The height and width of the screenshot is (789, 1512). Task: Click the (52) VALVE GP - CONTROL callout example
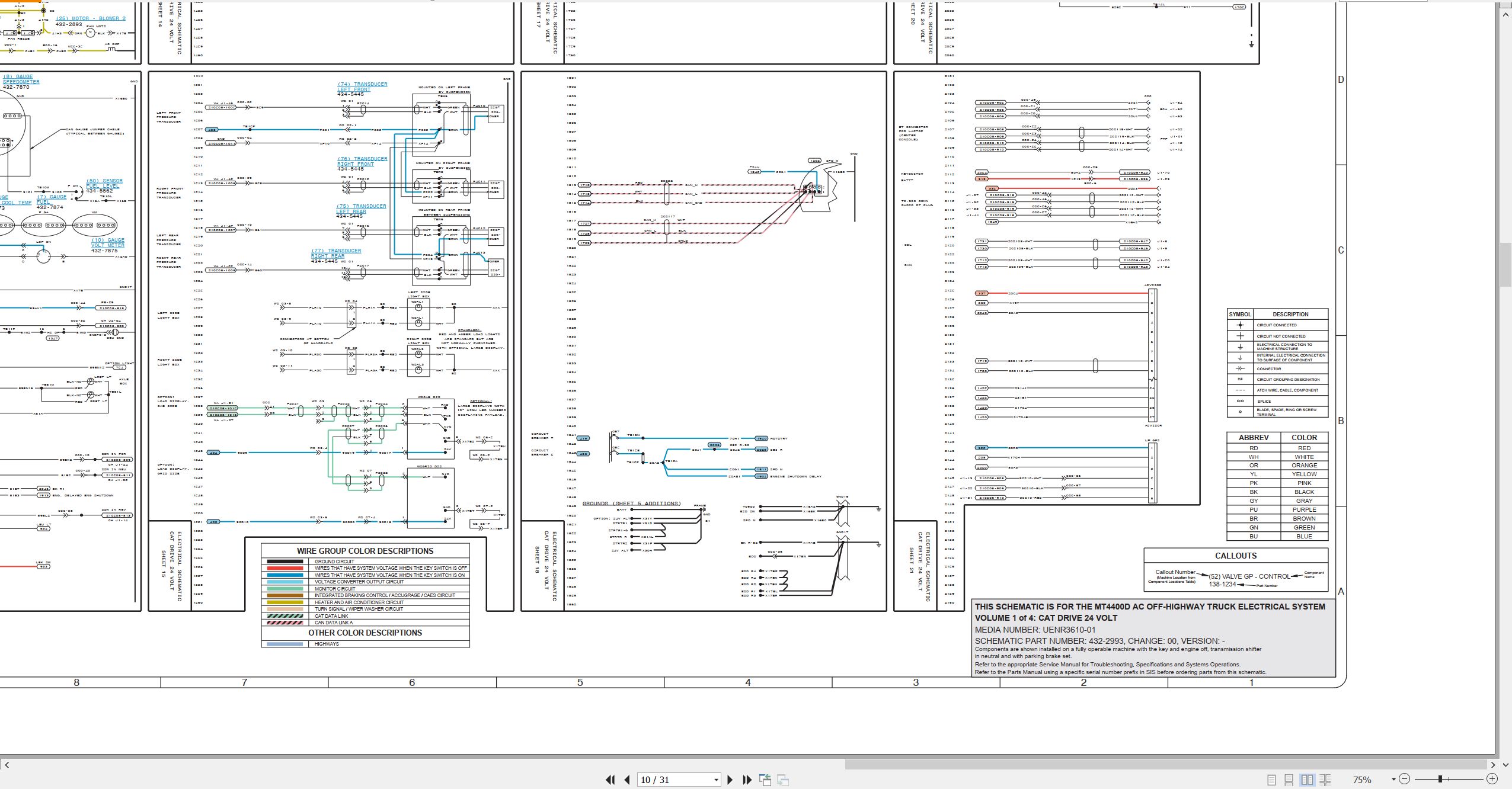coord(1249,576)
